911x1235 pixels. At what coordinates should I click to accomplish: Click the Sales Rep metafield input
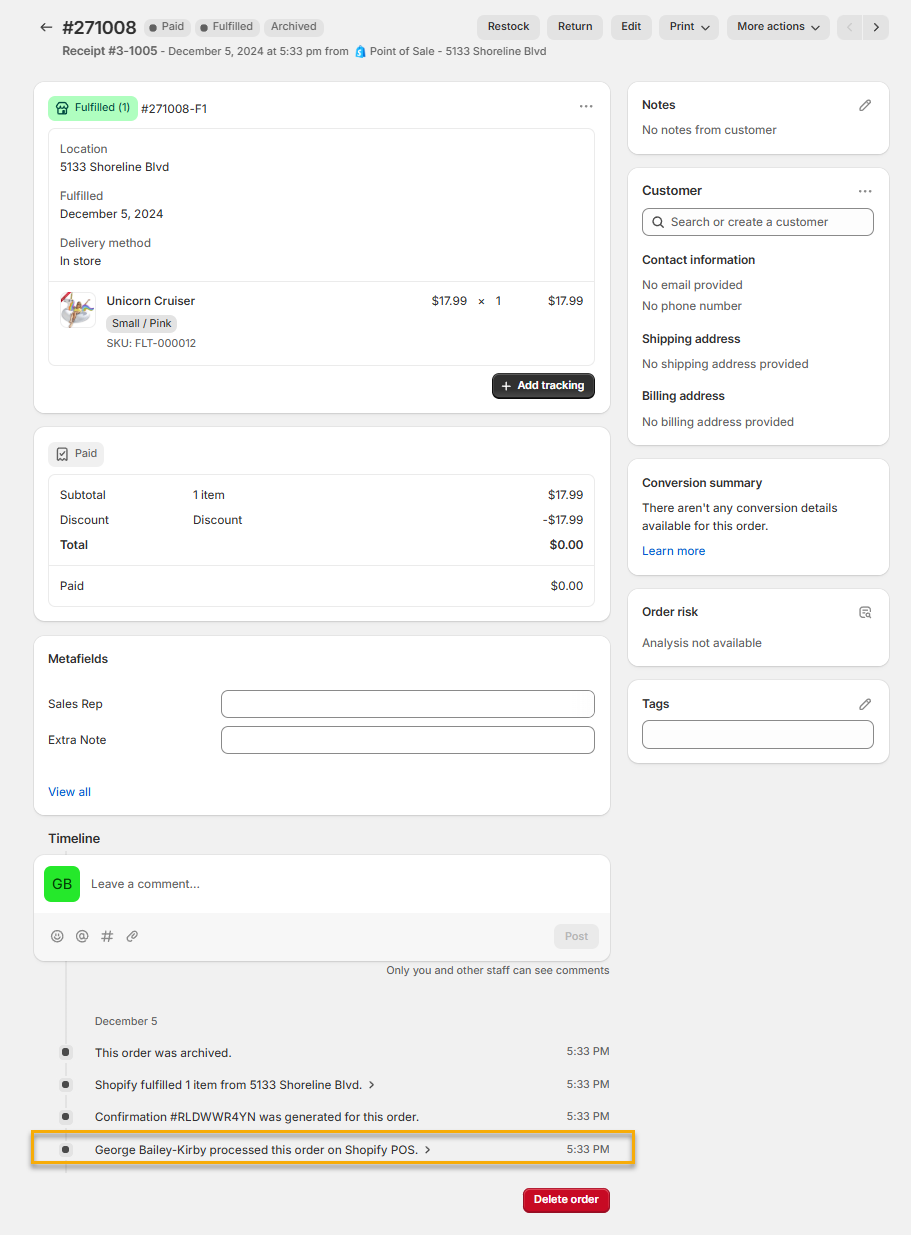(x=407, y=704)
